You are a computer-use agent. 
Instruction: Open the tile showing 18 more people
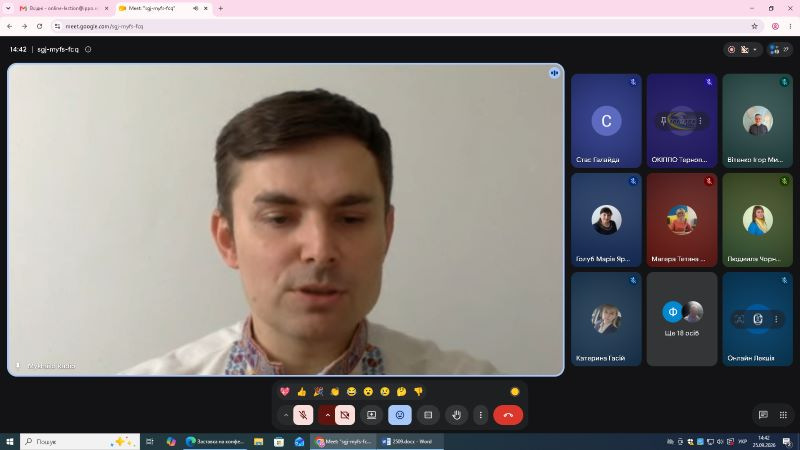[x=682, y=319]
